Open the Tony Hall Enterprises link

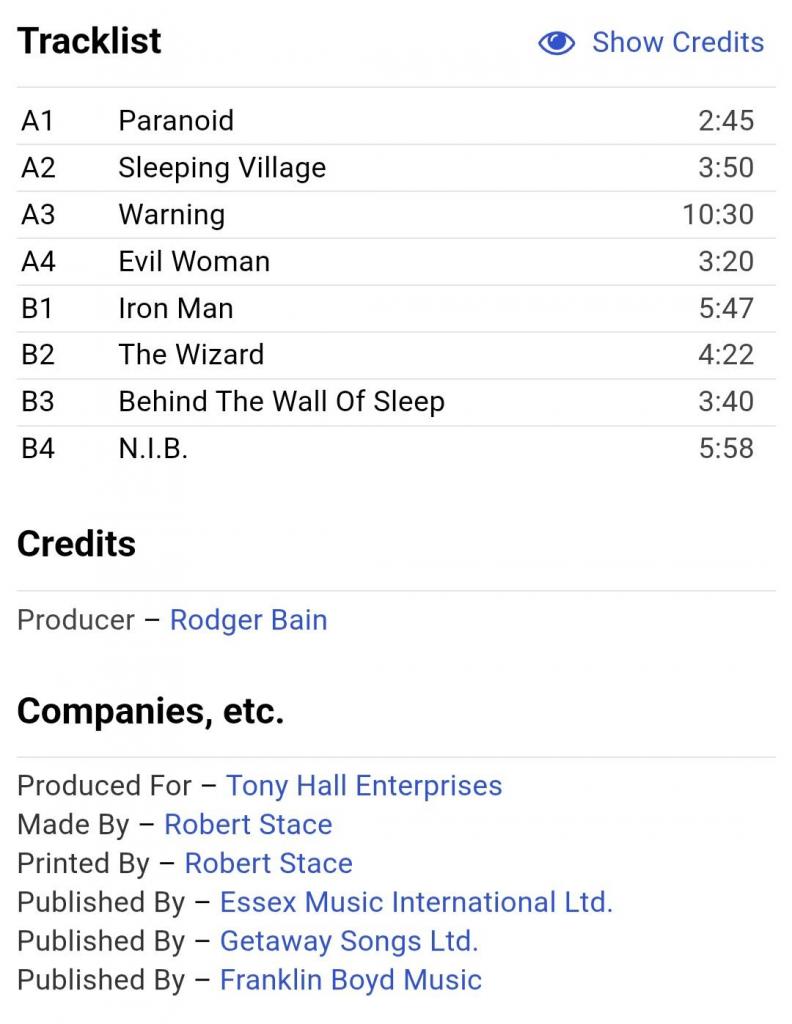pos(364,786)
